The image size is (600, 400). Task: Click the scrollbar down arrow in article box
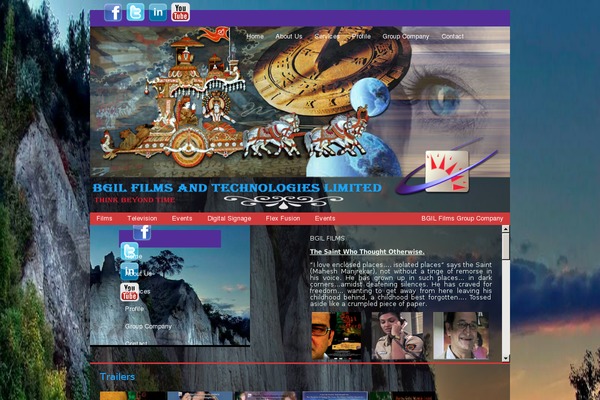coord(505,358)
